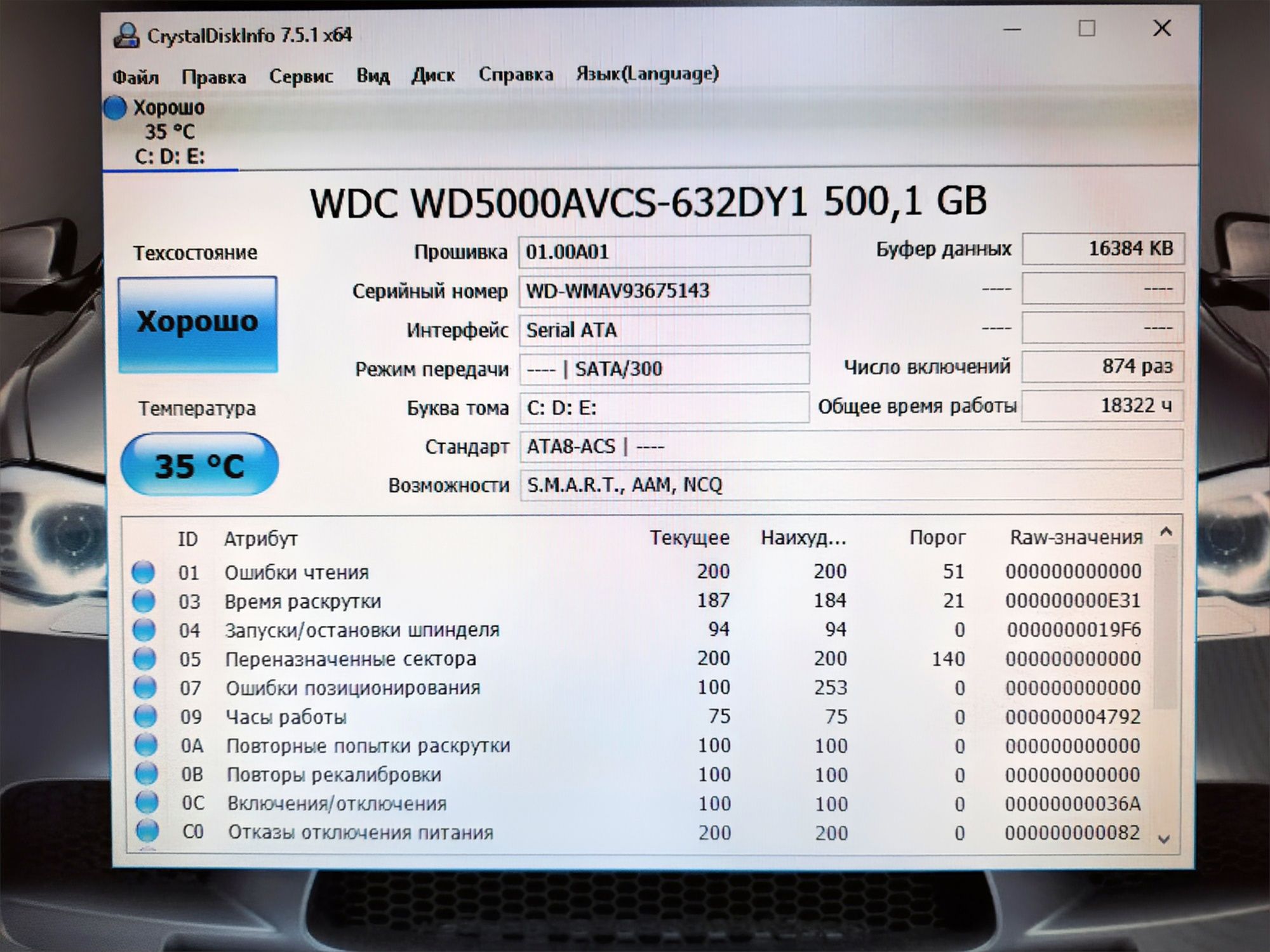Select the Время раскрутки attribute row text
Screen dimensions: 1270x952
pos(303,601)
